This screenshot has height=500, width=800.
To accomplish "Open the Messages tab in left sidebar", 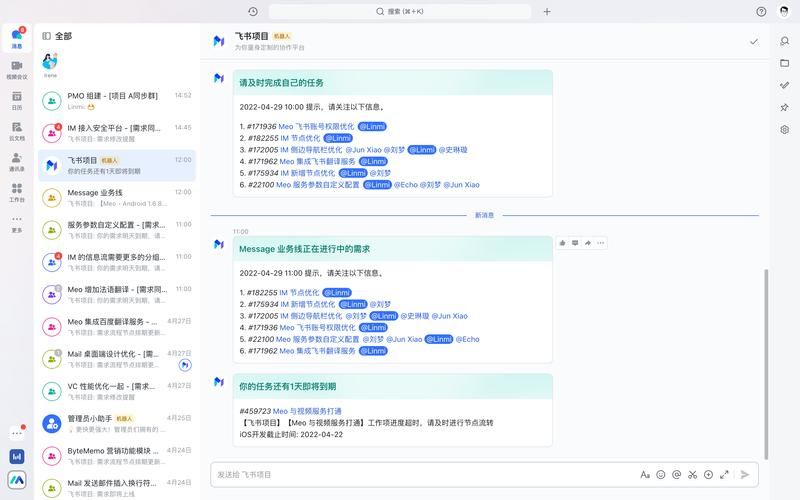I will [17, 38].
